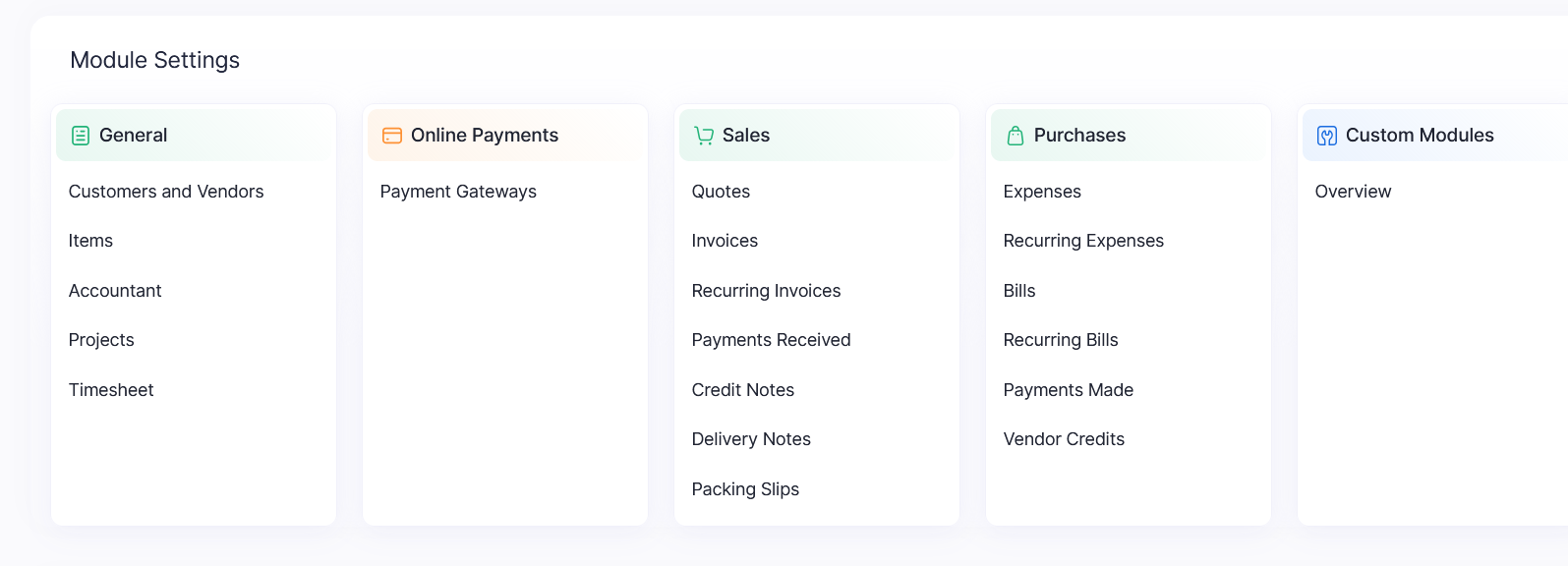Open Customers and Vendors settings

point(166,192)
